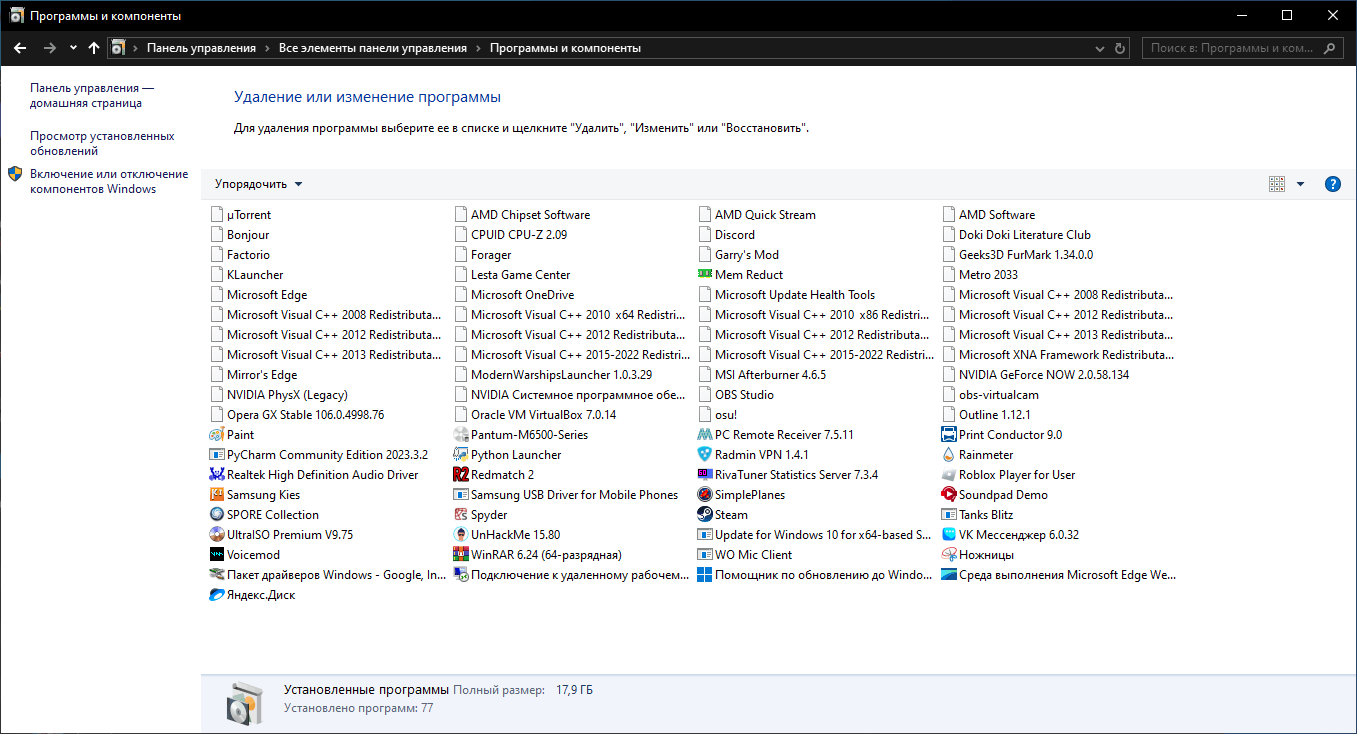The height and width of the screenshot is (734, 1357).
Task: Select osu! in the program list
Action: 718,415
